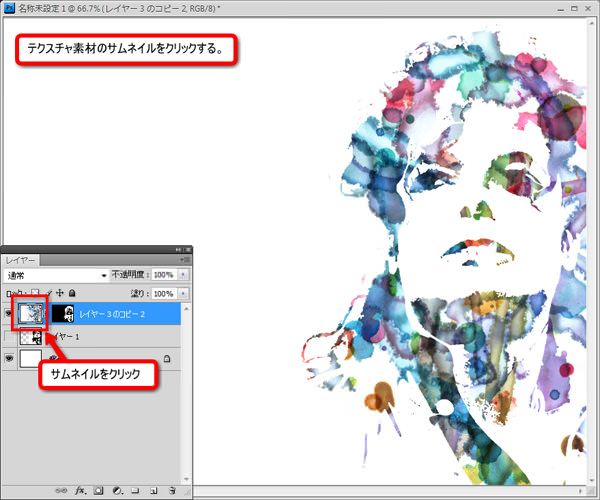Select the レイヤー panel tab
Viewport: 600px width, 500px height.
pyautogui.click(x=20, y=260)
